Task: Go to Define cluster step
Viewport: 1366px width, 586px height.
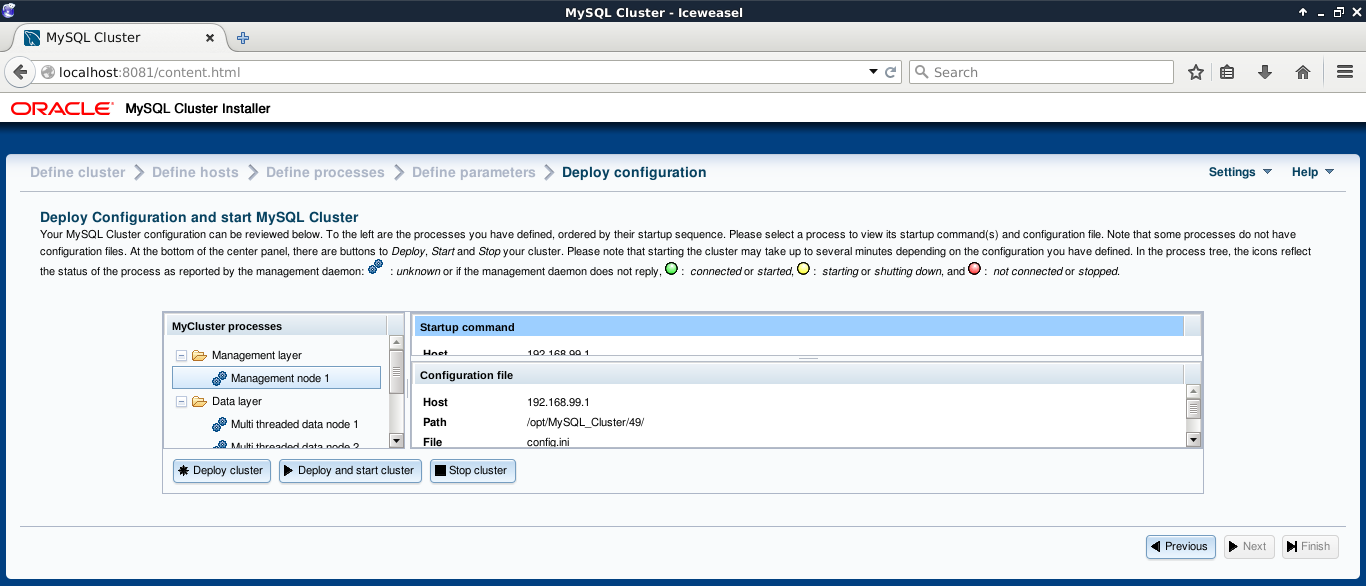Action: [78, 172]
